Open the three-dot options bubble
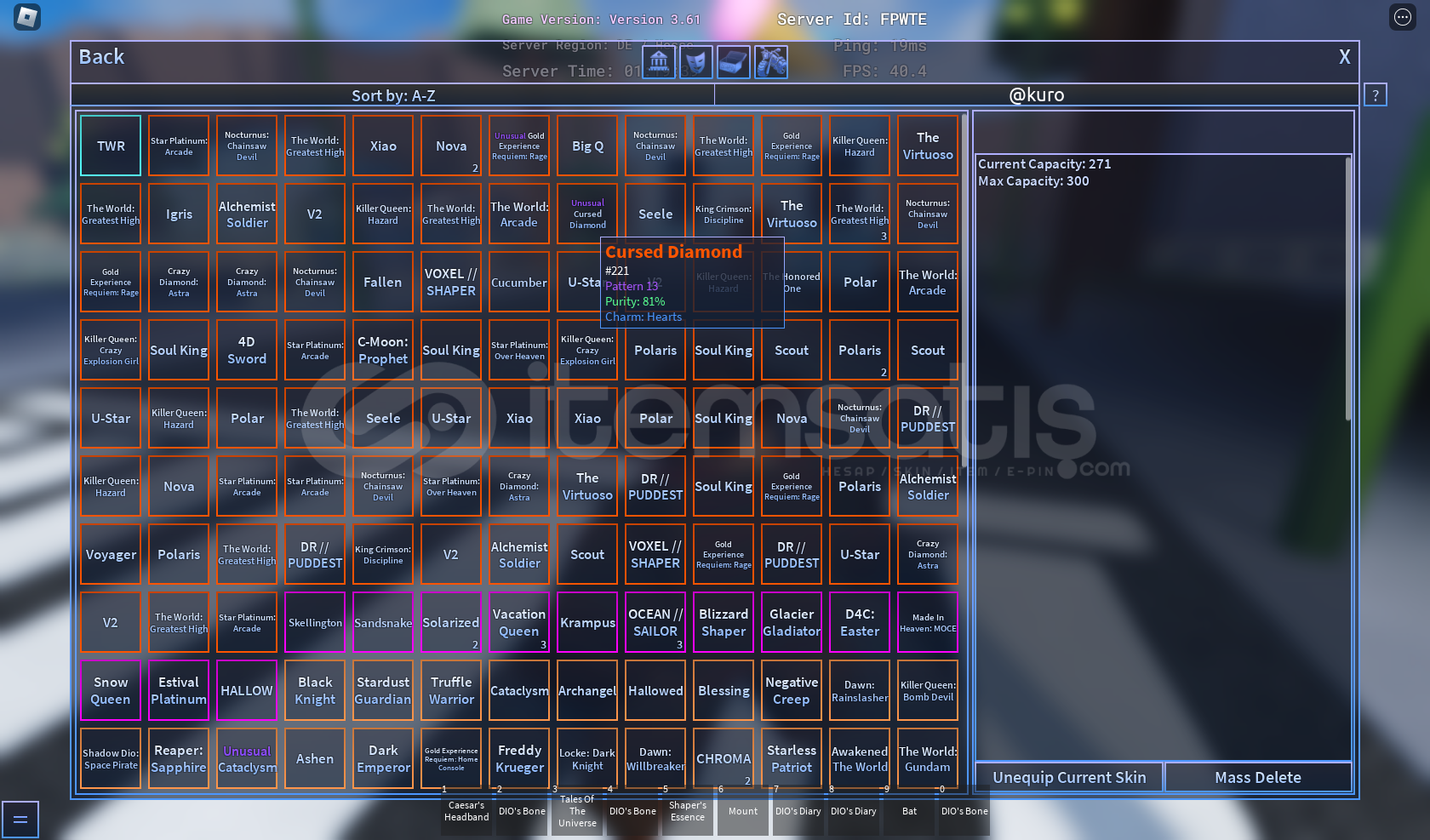Viewport: 1430px width, 840px height. (1403, 17)
